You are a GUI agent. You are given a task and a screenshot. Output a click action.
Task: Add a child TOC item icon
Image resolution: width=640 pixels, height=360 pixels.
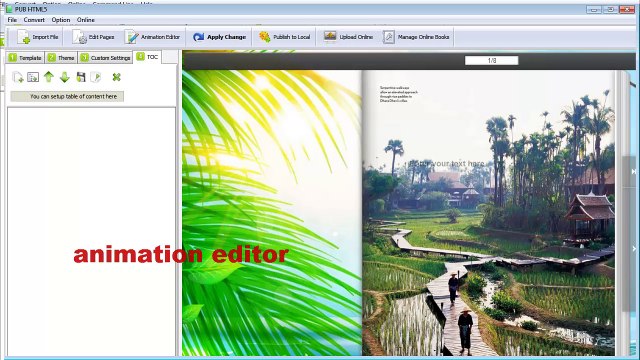(33, 77)
